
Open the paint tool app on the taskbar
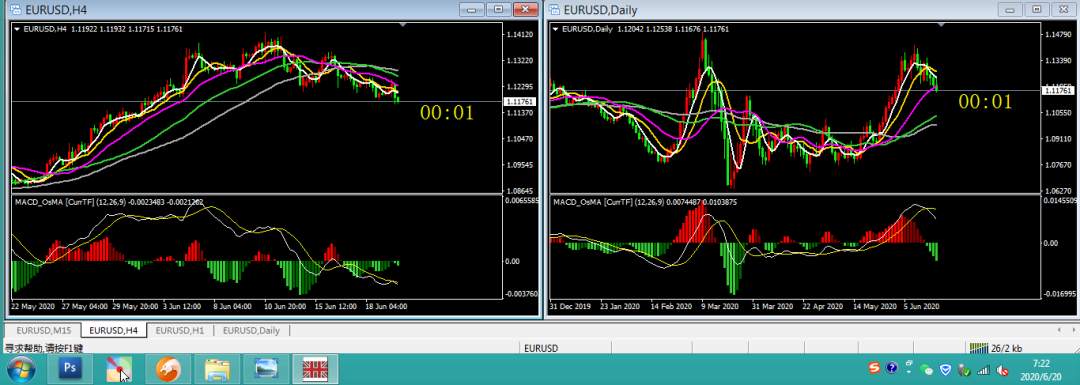tap(119, 369)
